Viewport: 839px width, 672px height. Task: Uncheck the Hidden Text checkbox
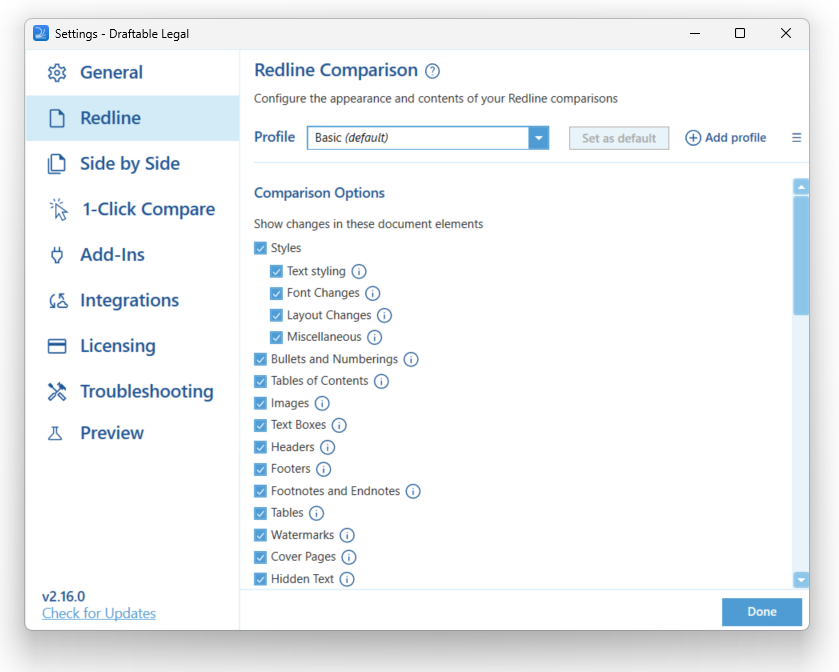tap(261, 579)
